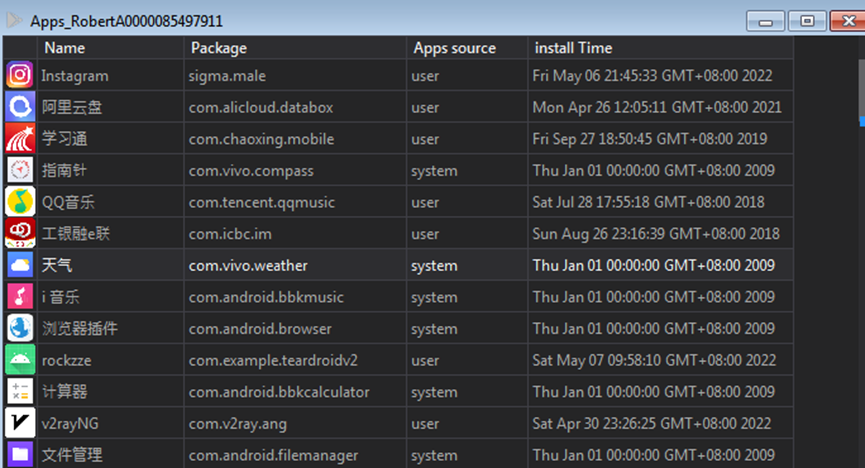Click the 计算器 calculator icon

[x=20, y=391]
